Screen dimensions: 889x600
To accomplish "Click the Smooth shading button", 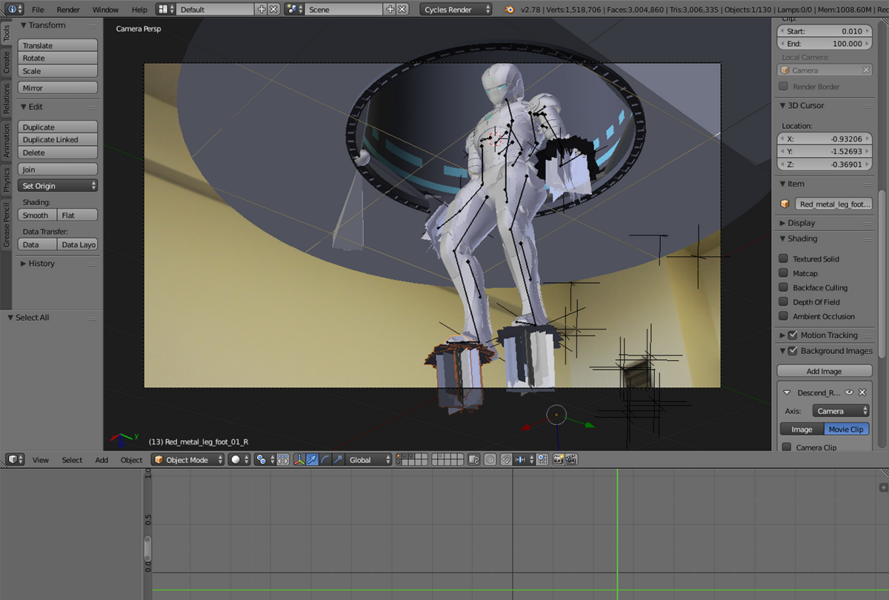I will (x=37, y=215).
